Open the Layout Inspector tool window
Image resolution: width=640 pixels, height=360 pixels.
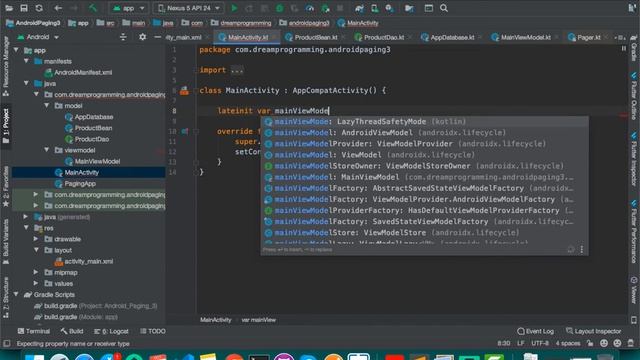(594, 331)
